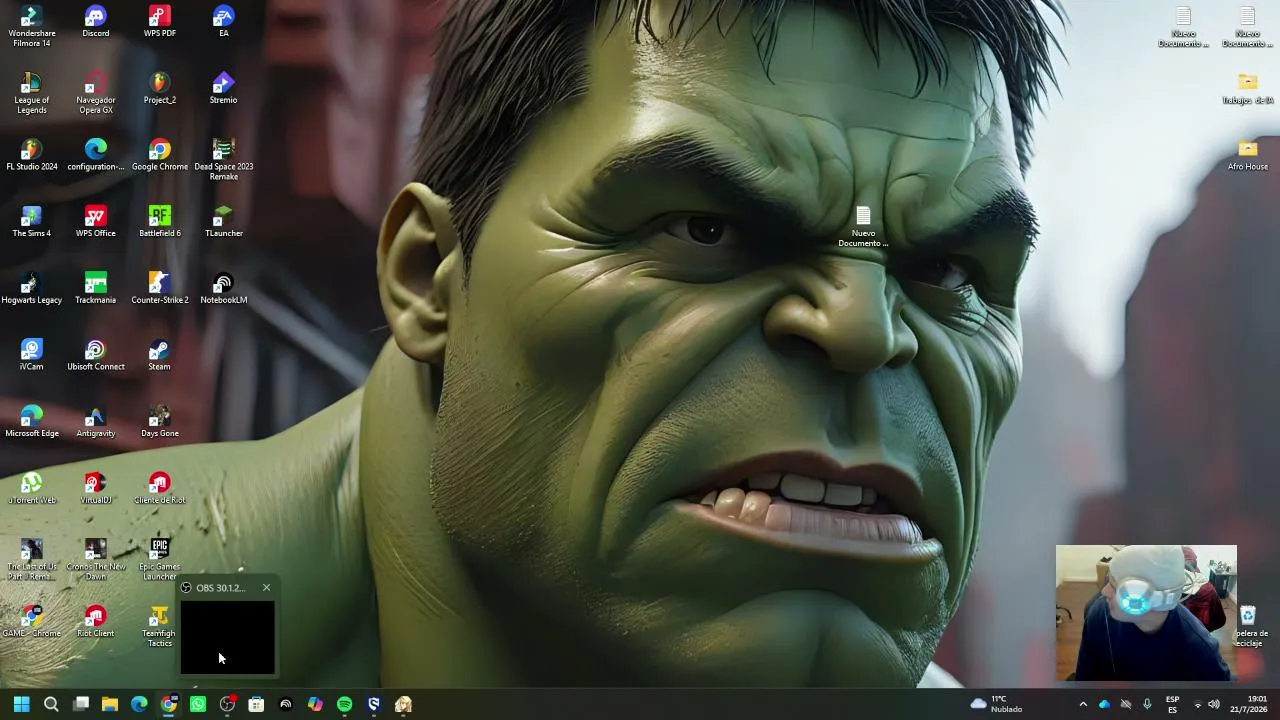Open Task View from the taskbar
This screenshot has height=720, width=1280.
point(81,704)
